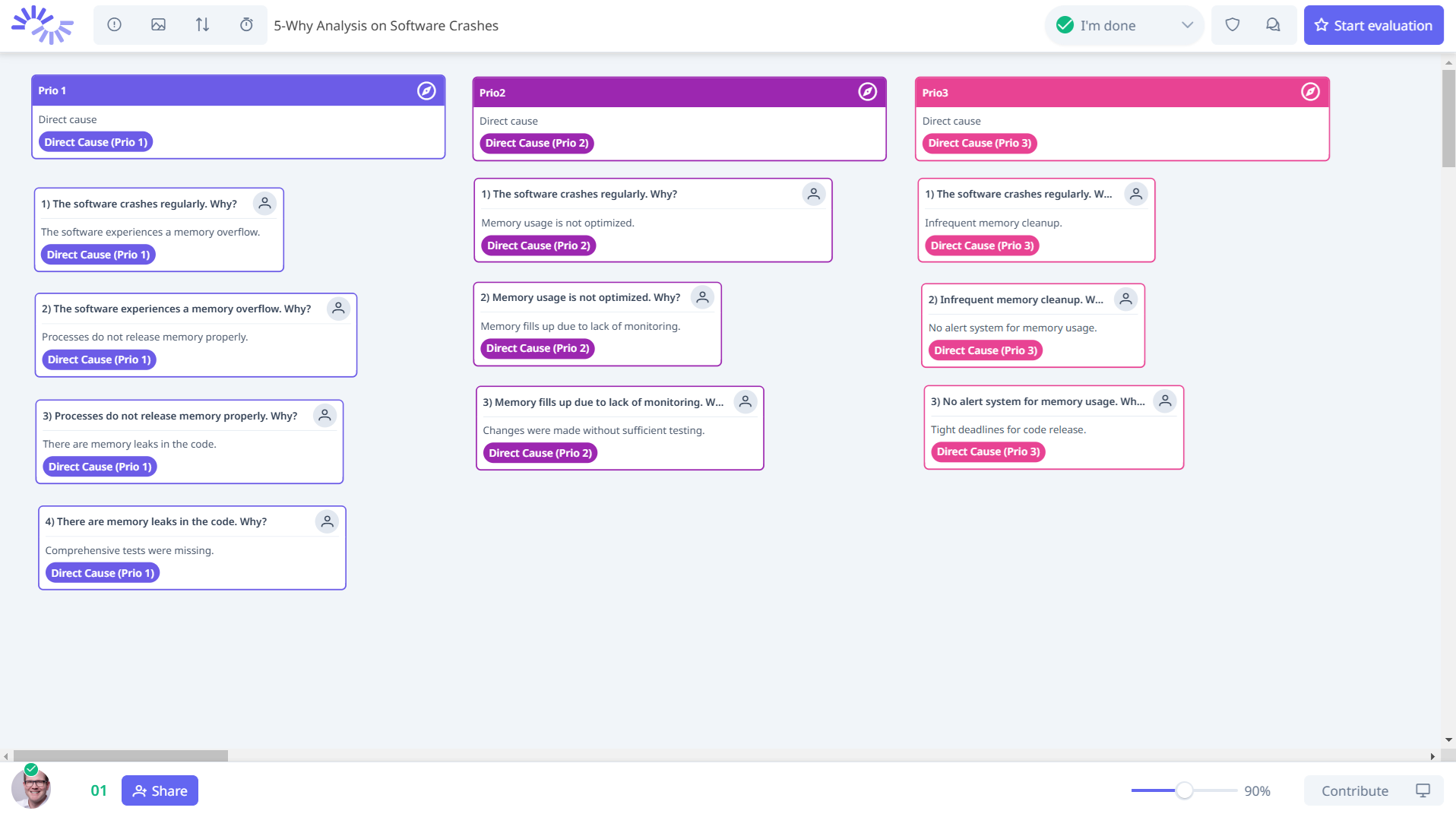This screenshot has height=814, width=1456.
Task: Click text 'Processes do not release memory properly.'
Action: (x=144, y=337)
